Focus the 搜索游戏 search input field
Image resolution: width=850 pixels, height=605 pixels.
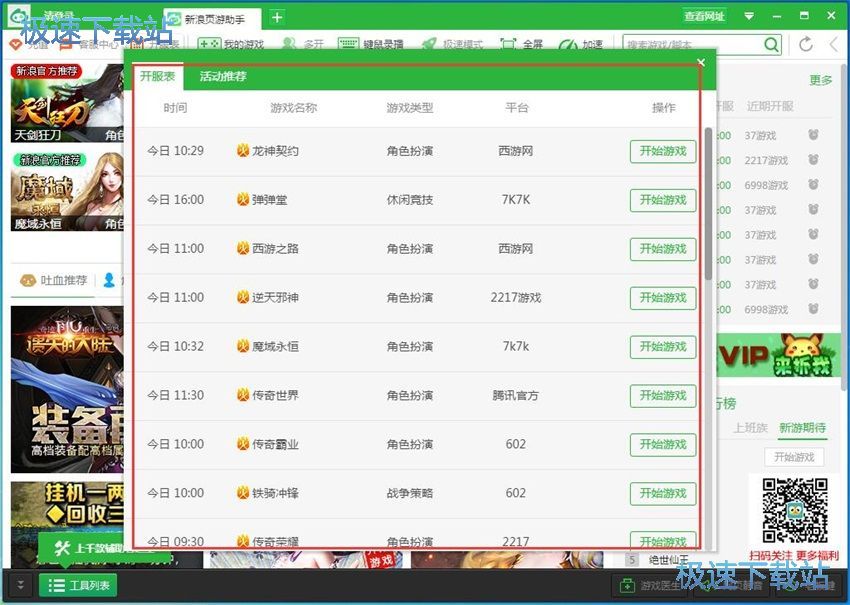692,44
